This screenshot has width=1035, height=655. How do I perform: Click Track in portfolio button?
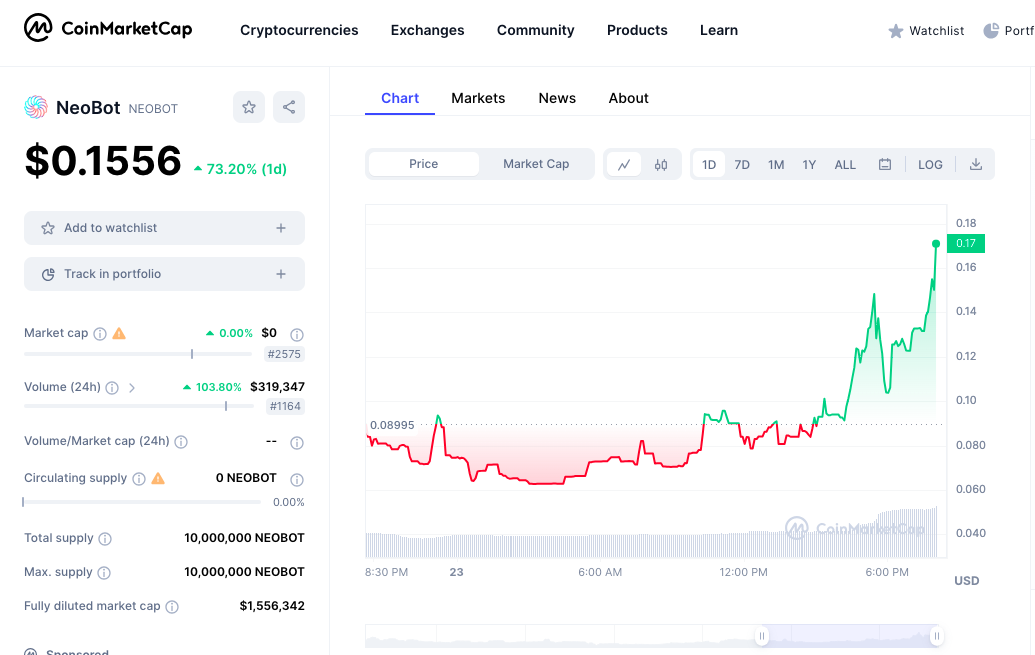[164, 273]
